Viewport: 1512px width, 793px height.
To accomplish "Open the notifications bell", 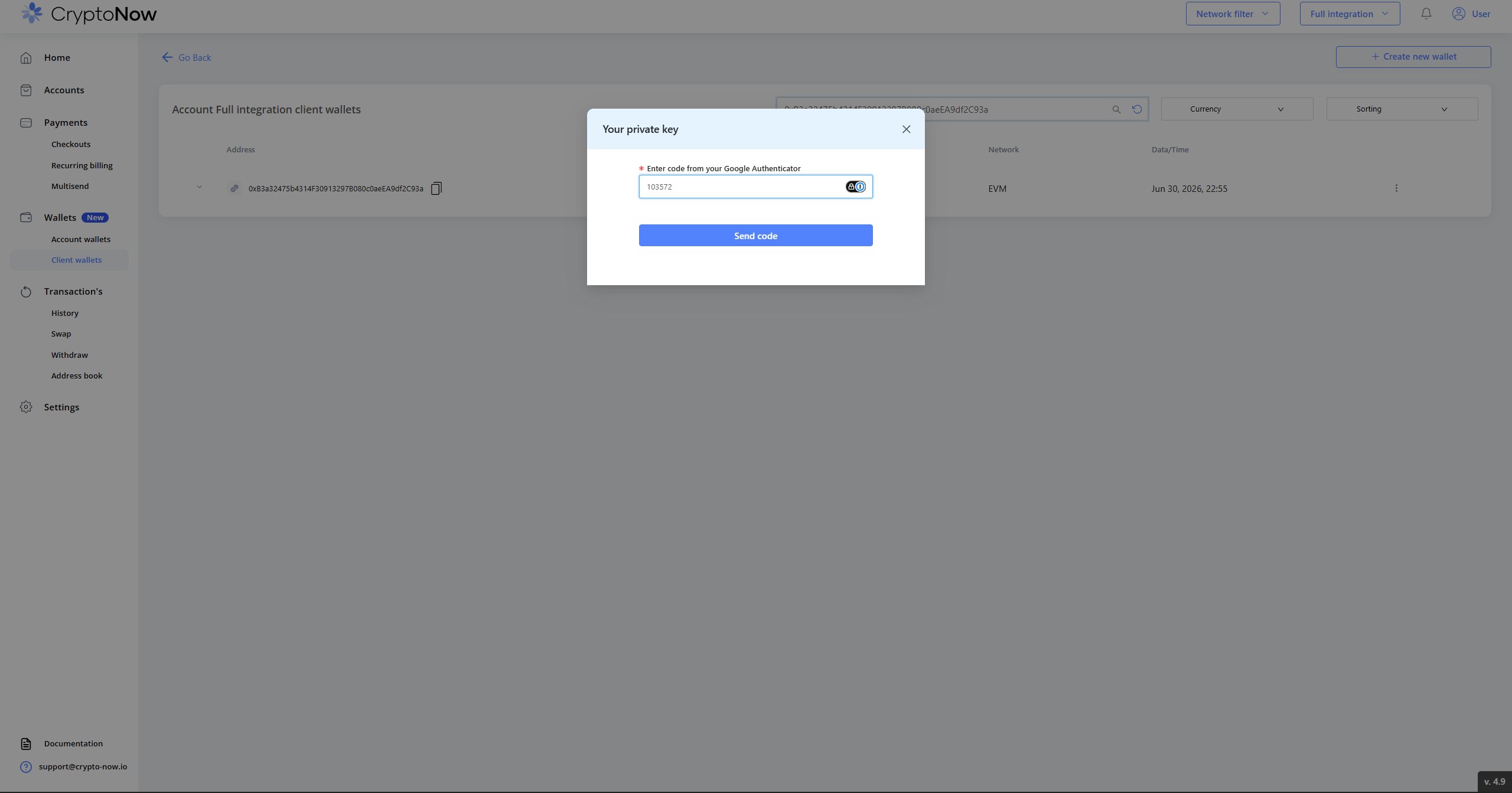I will coord(1426,14).
